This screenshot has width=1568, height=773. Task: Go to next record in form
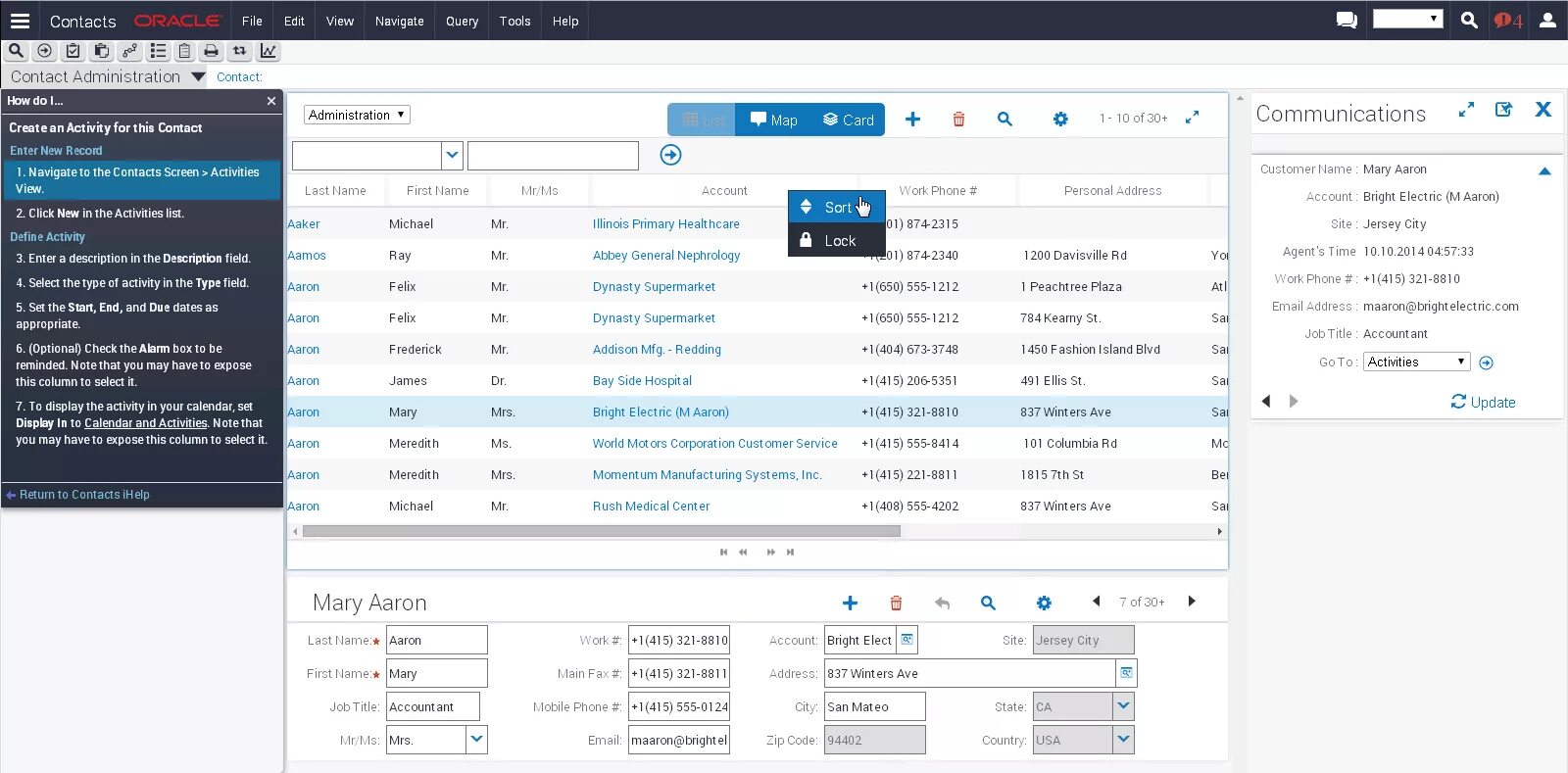pos(1192,602)
